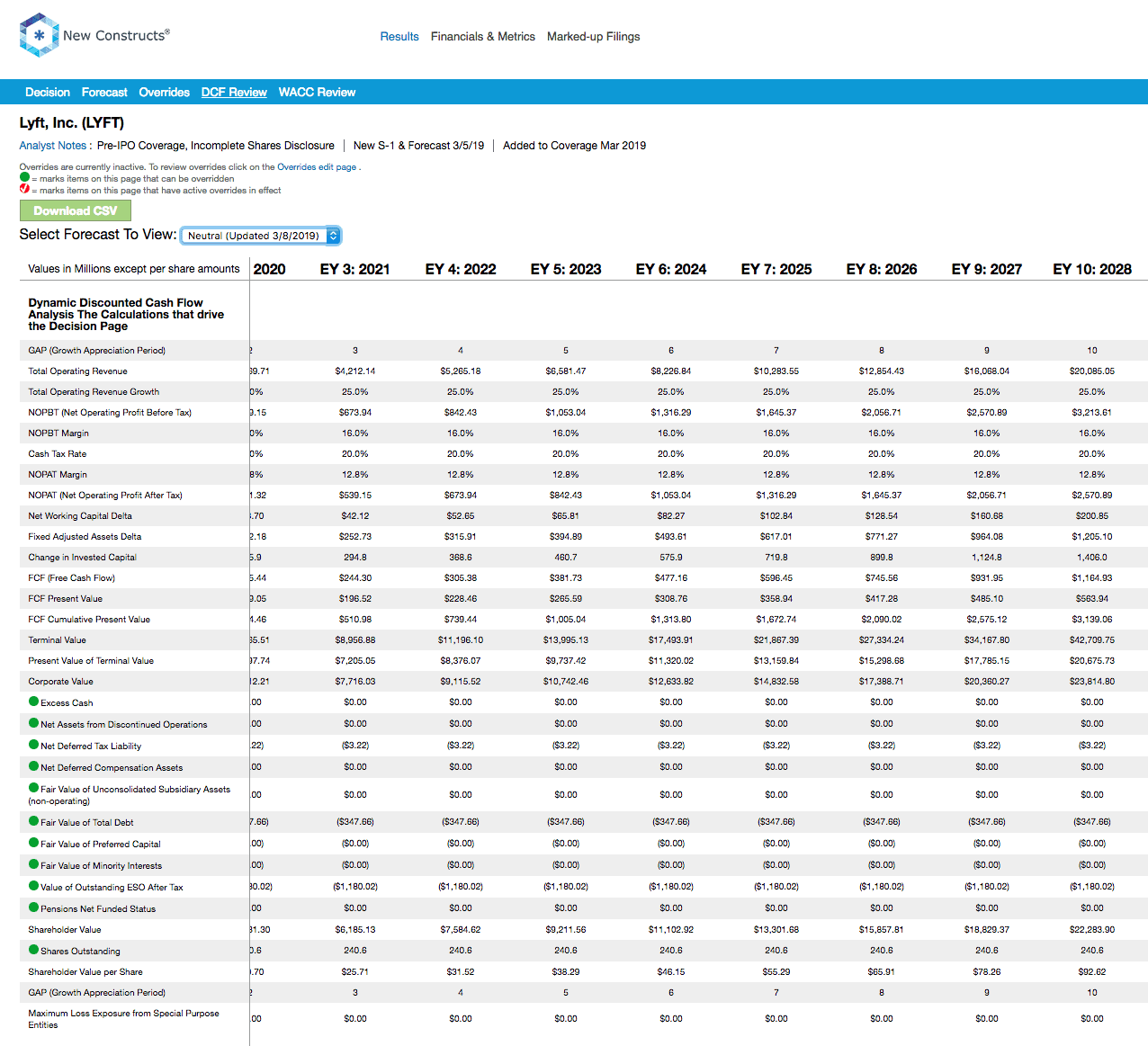Click green dot beside Value of Outstanding ESO After Tax
The image size is (1148, 1046).
point(34,886)
